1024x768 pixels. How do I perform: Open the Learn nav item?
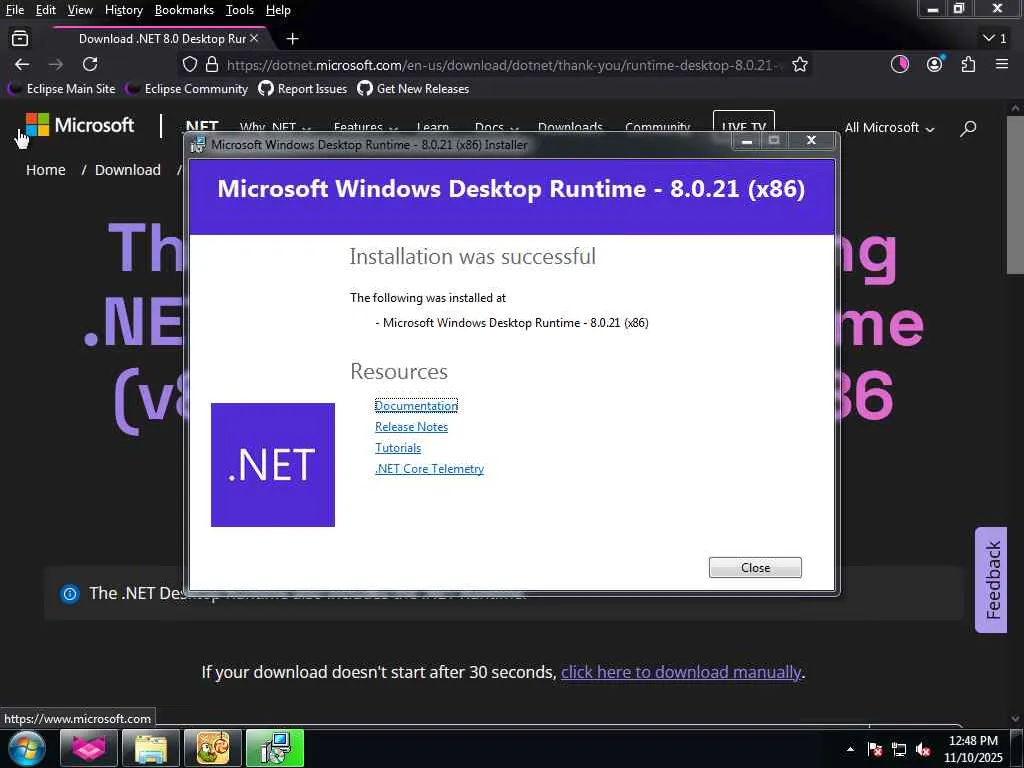pos(432,127)
